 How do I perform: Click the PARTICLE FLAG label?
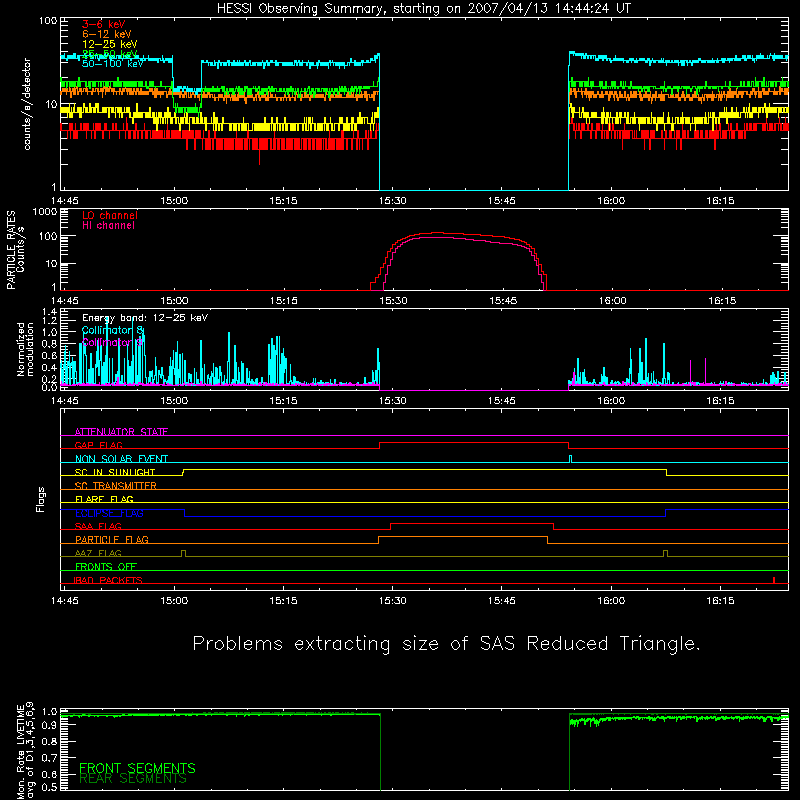[x=112, y=539]
